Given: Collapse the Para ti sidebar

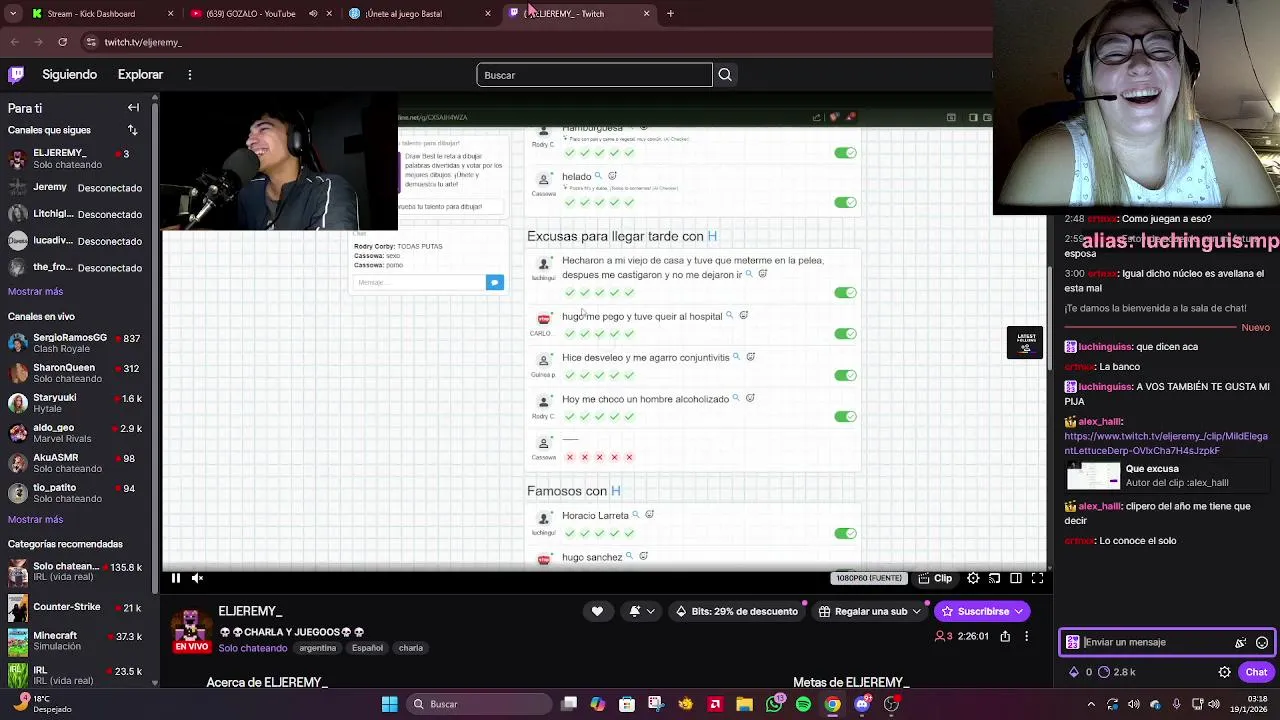Looking at the screenshot, I should pos(133,108).
